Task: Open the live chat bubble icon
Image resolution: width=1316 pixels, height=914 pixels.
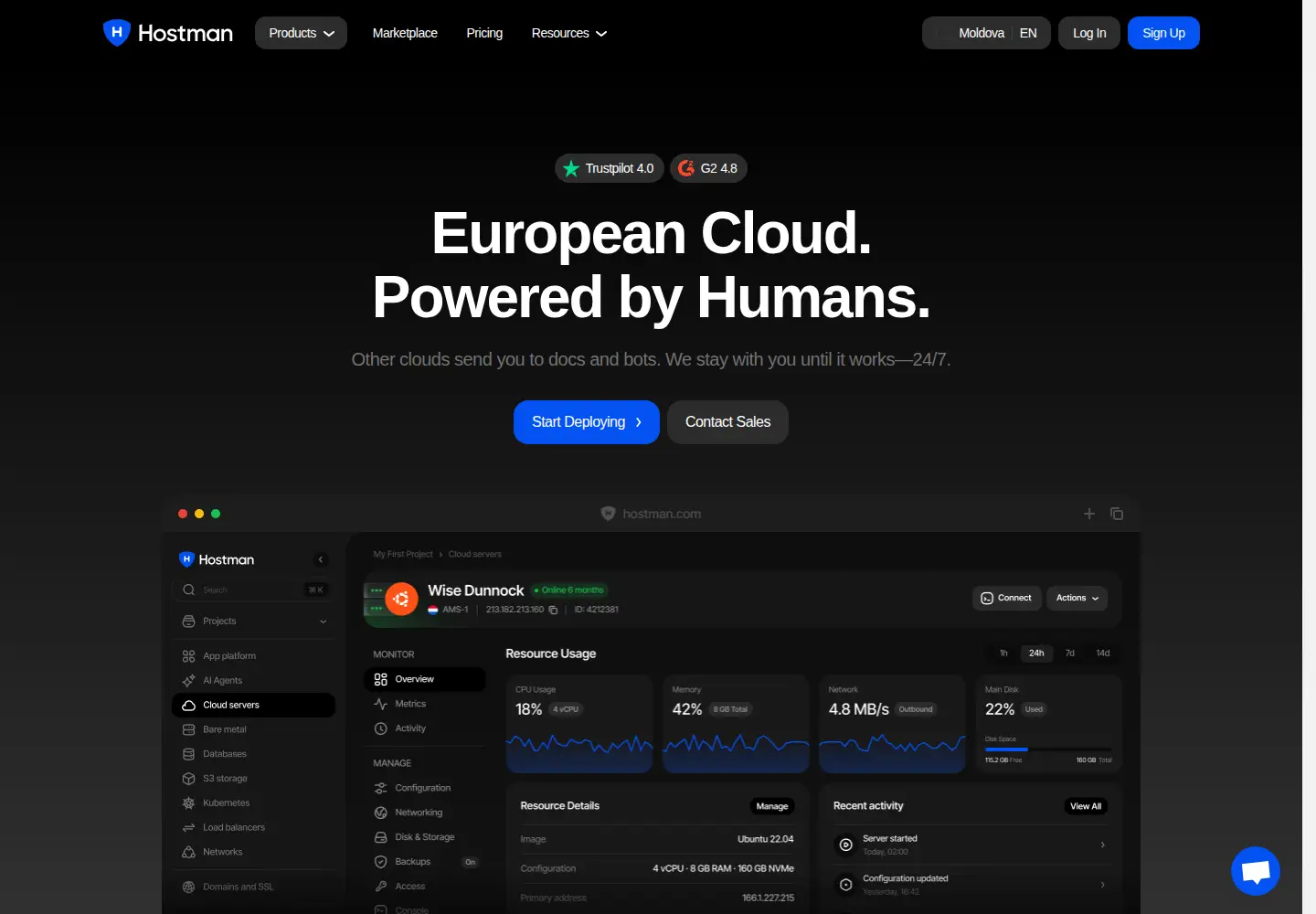Action: coord(1256,871)
